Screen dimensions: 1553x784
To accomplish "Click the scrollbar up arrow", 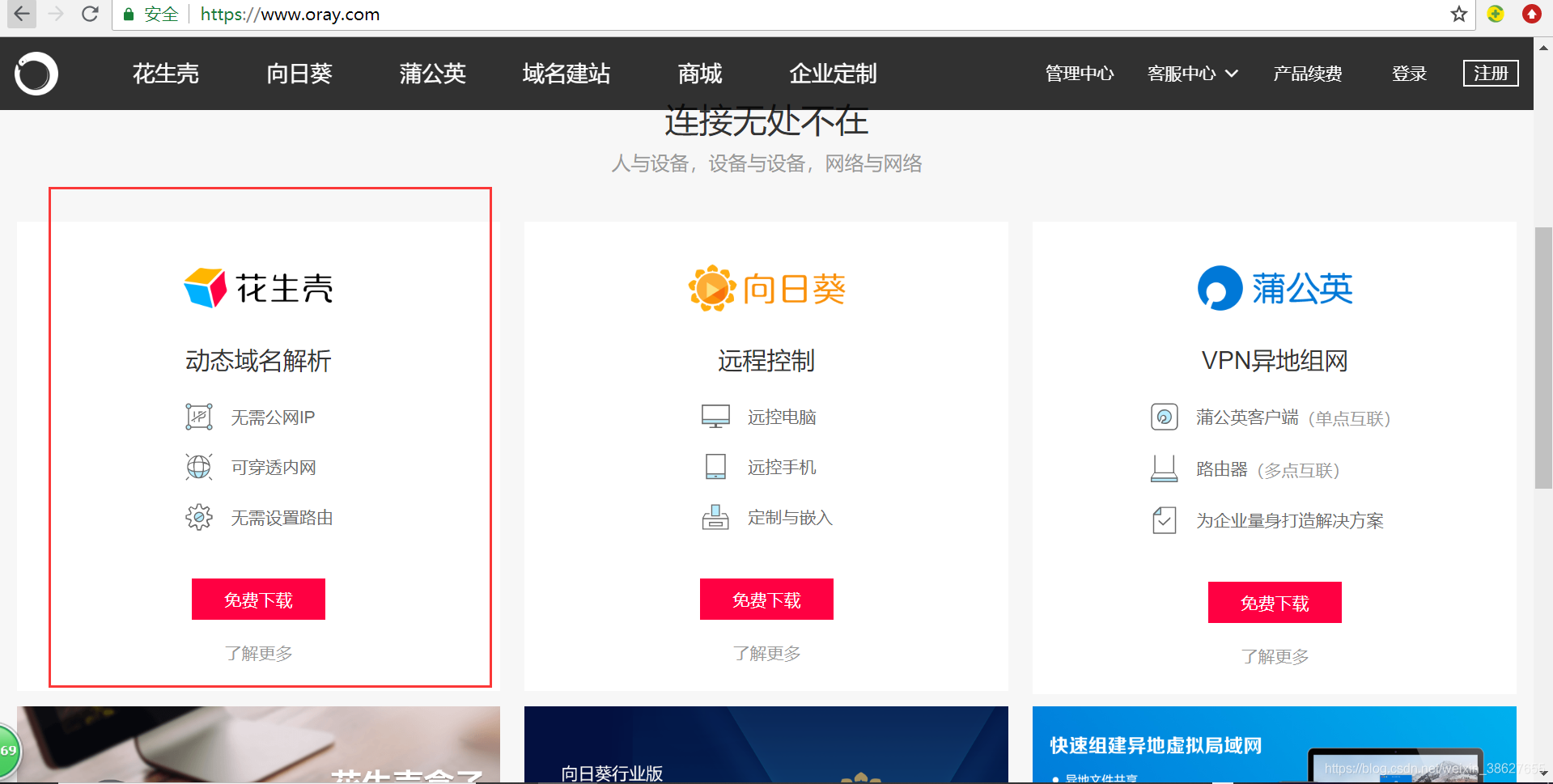I will tap(1543, 48).
